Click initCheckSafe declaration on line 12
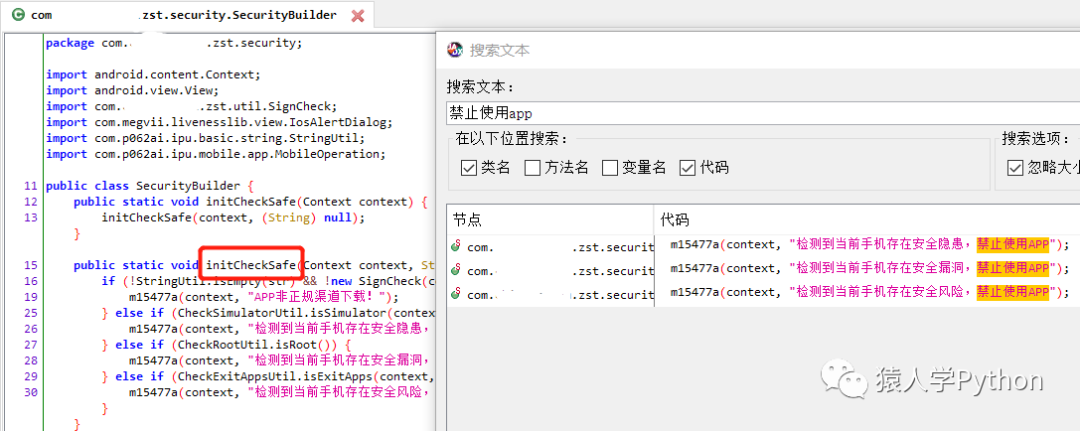The image size is (1080, 431). 251,202
